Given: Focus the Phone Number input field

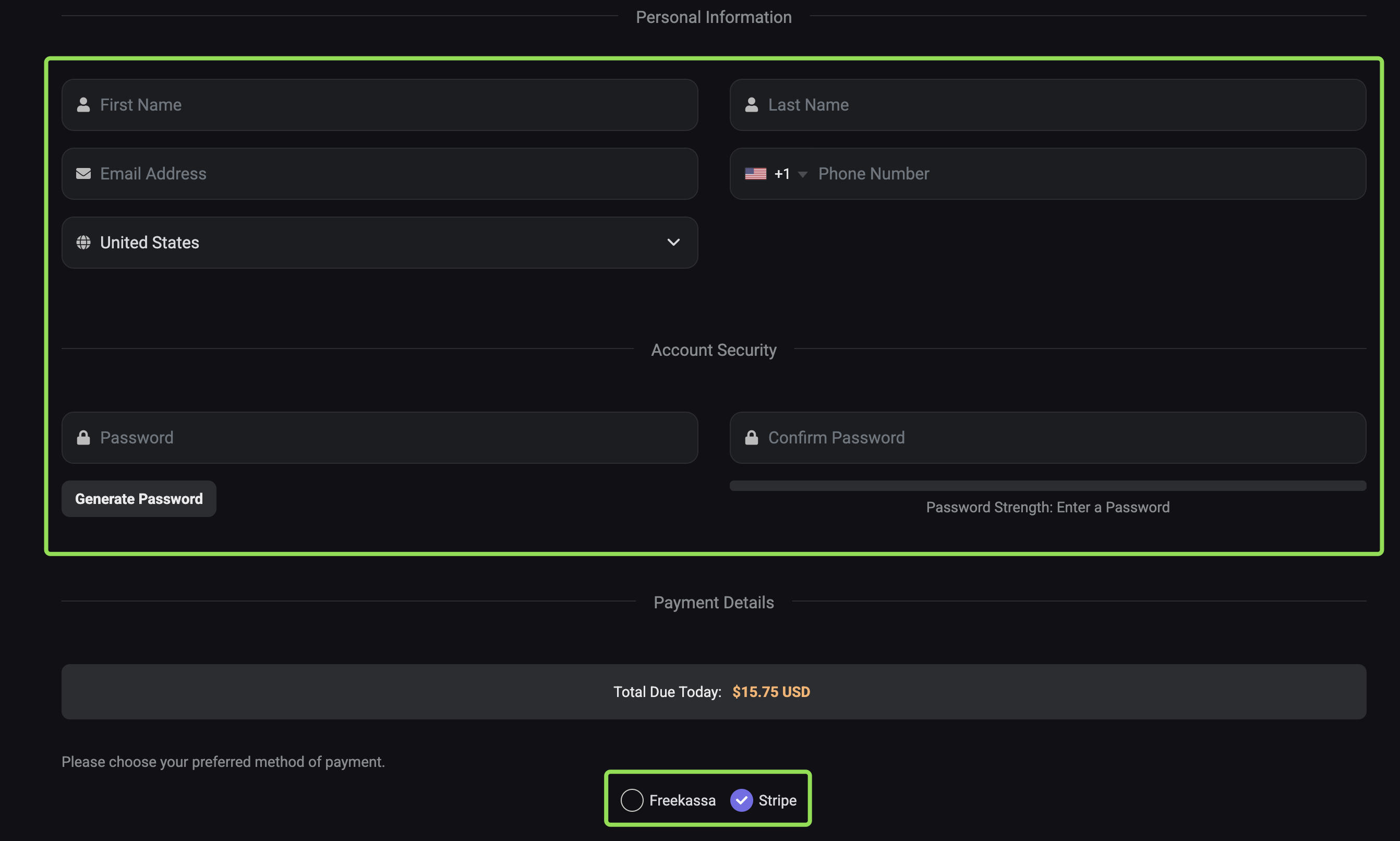Looking at the screenshot, I should pyautogui.click(x=1088, y=173).
